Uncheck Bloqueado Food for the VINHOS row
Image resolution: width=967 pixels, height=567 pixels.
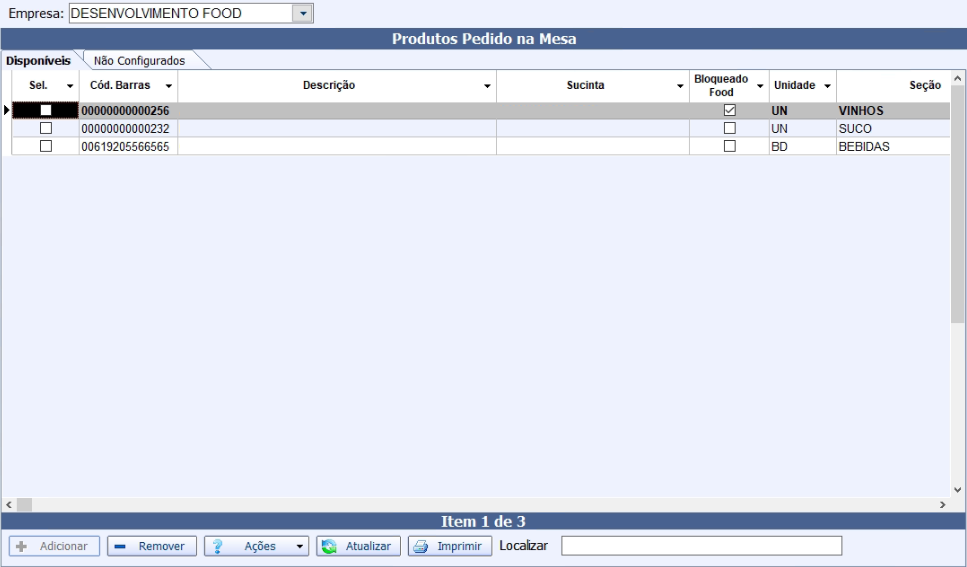(x=729, y=111)
